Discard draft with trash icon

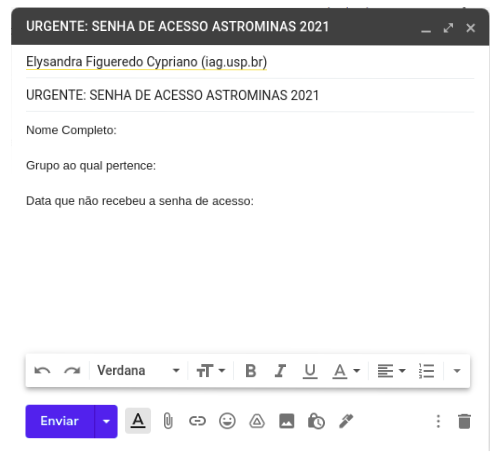tap(464, 421)
